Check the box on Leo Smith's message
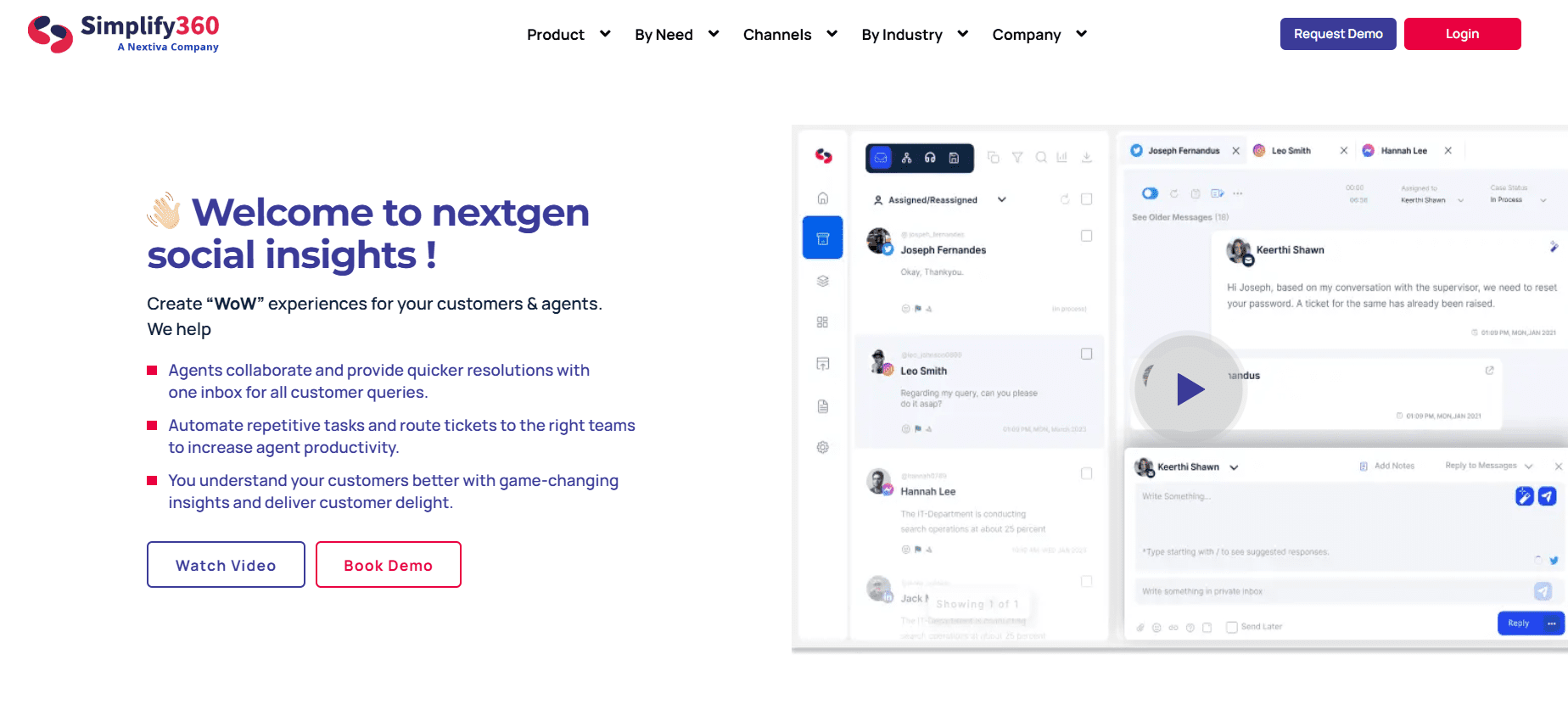This screenshot has width=1568, height=704. coord(1086,354)
